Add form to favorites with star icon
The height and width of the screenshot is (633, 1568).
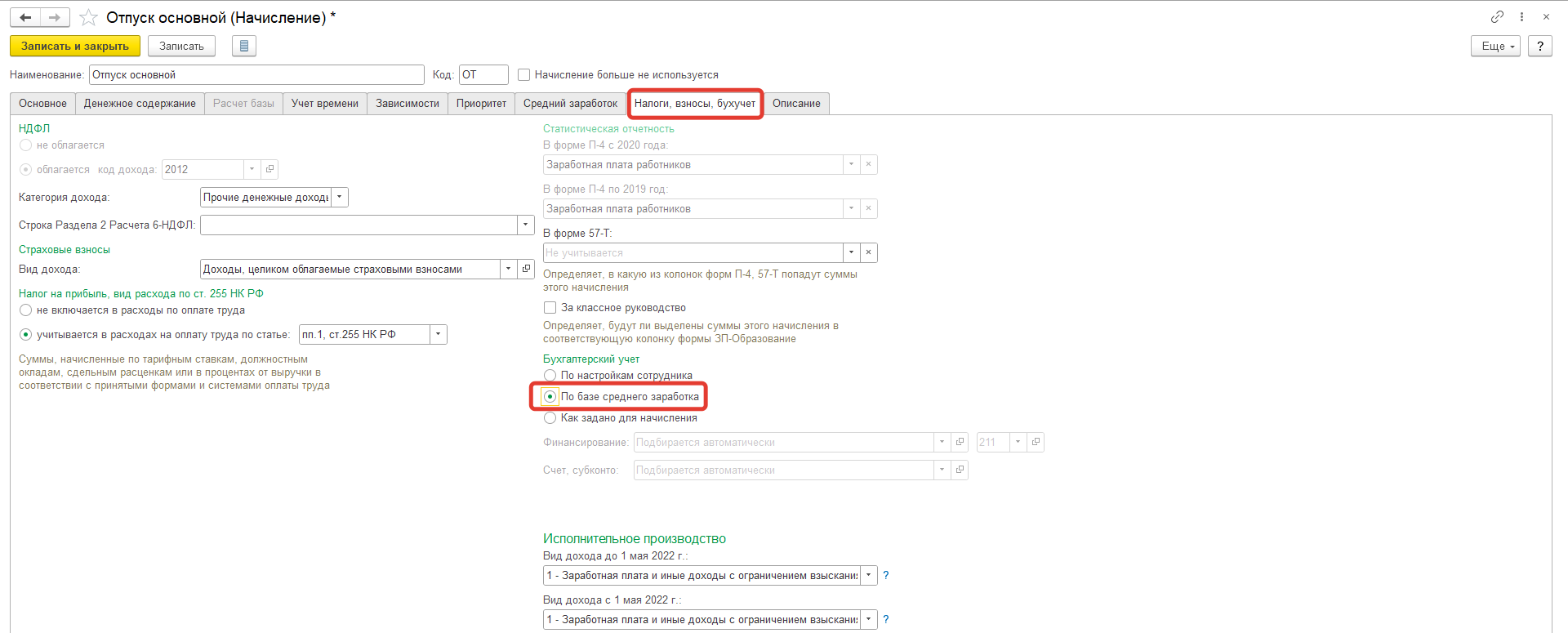(88, 18)
